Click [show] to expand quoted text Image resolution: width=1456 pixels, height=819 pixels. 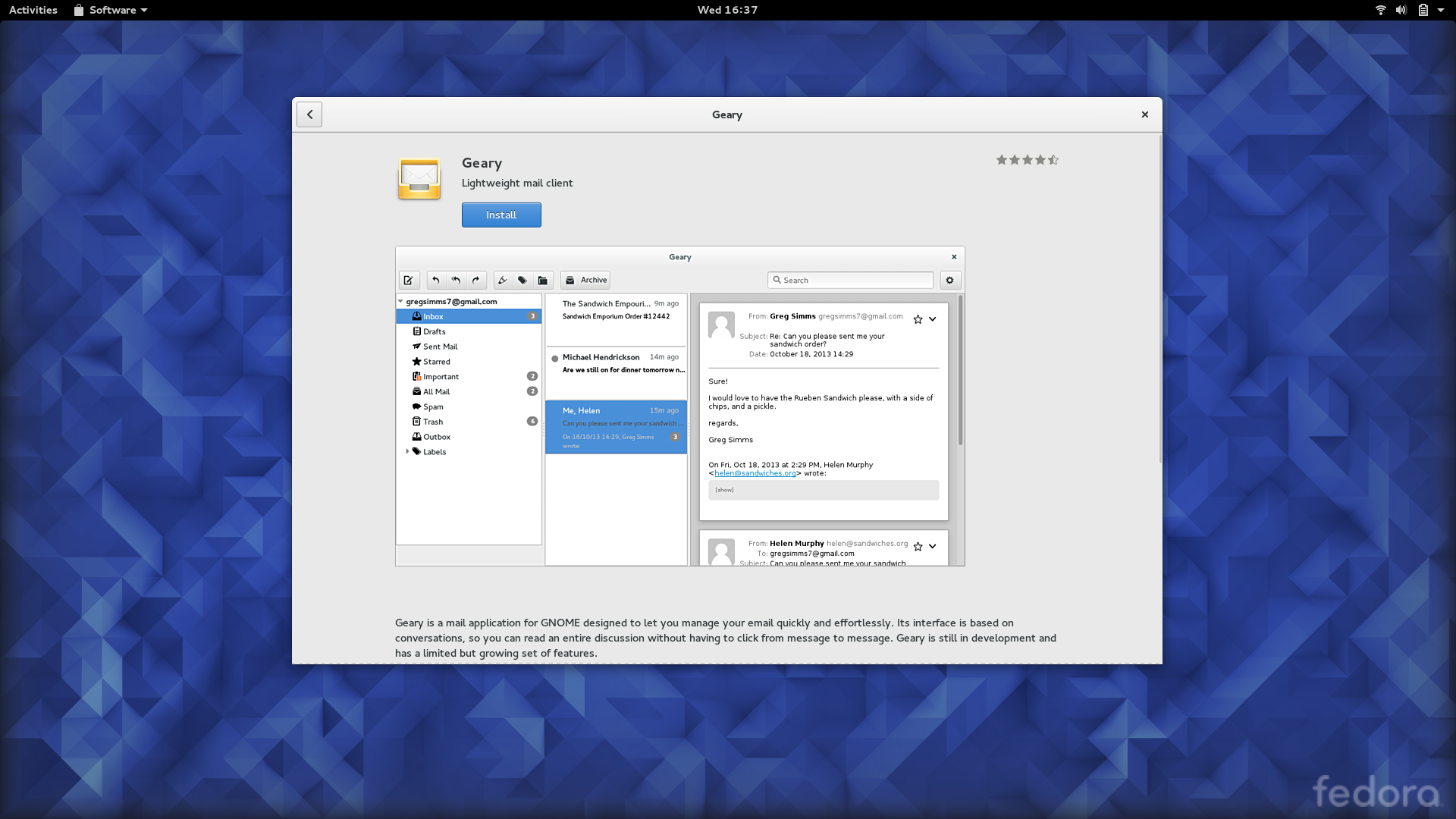click(724, 490)
